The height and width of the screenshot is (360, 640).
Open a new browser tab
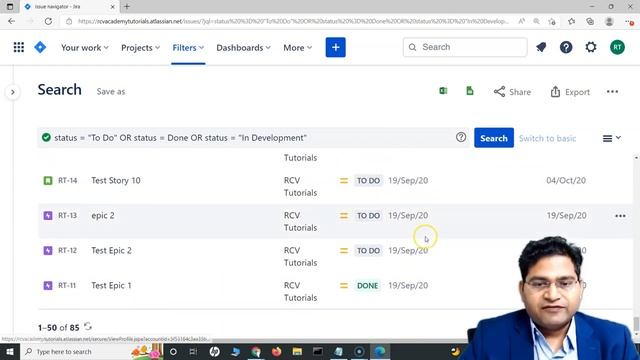127,7
